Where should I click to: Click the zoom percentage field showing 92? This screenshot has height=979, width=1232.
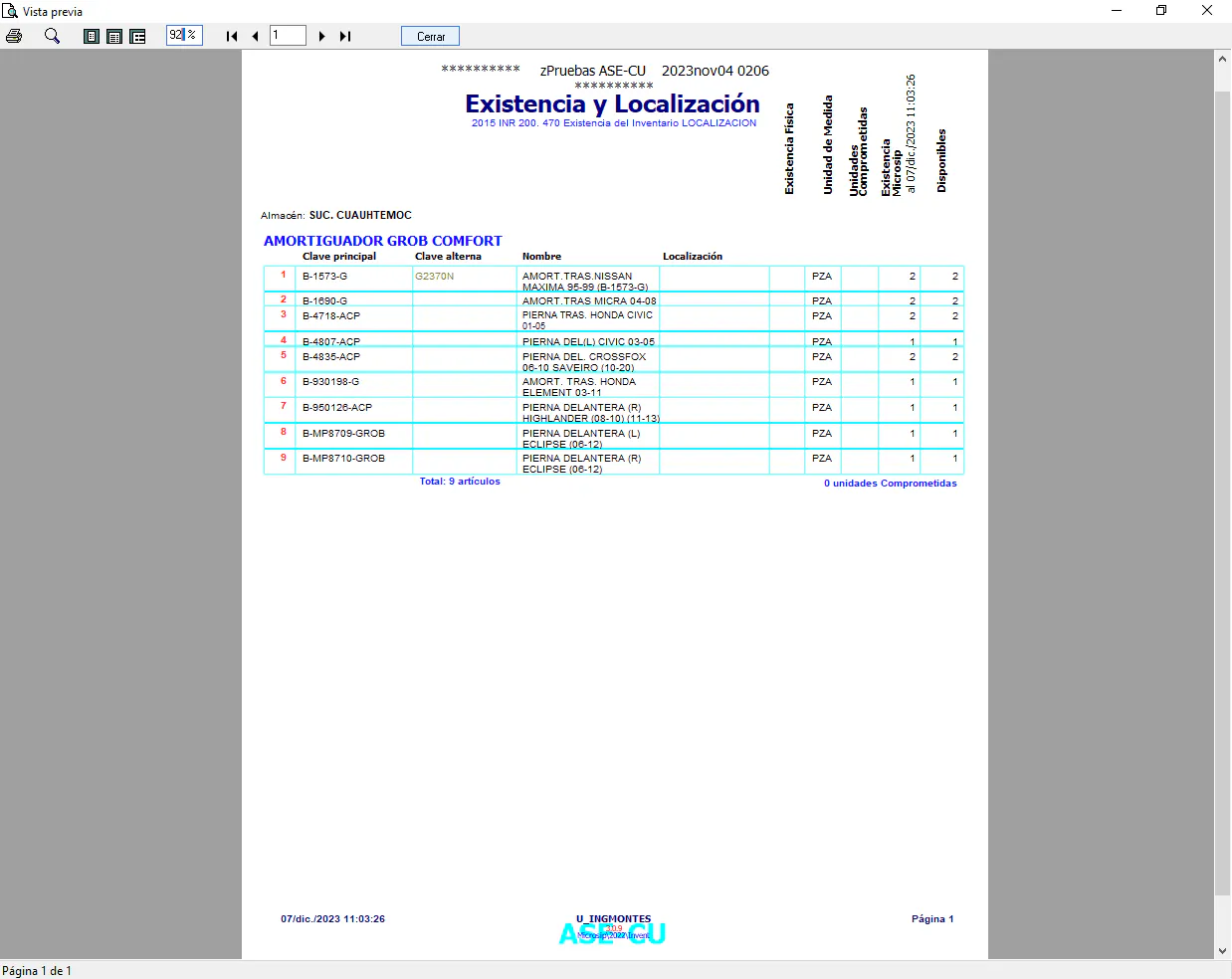click(184, 35)
